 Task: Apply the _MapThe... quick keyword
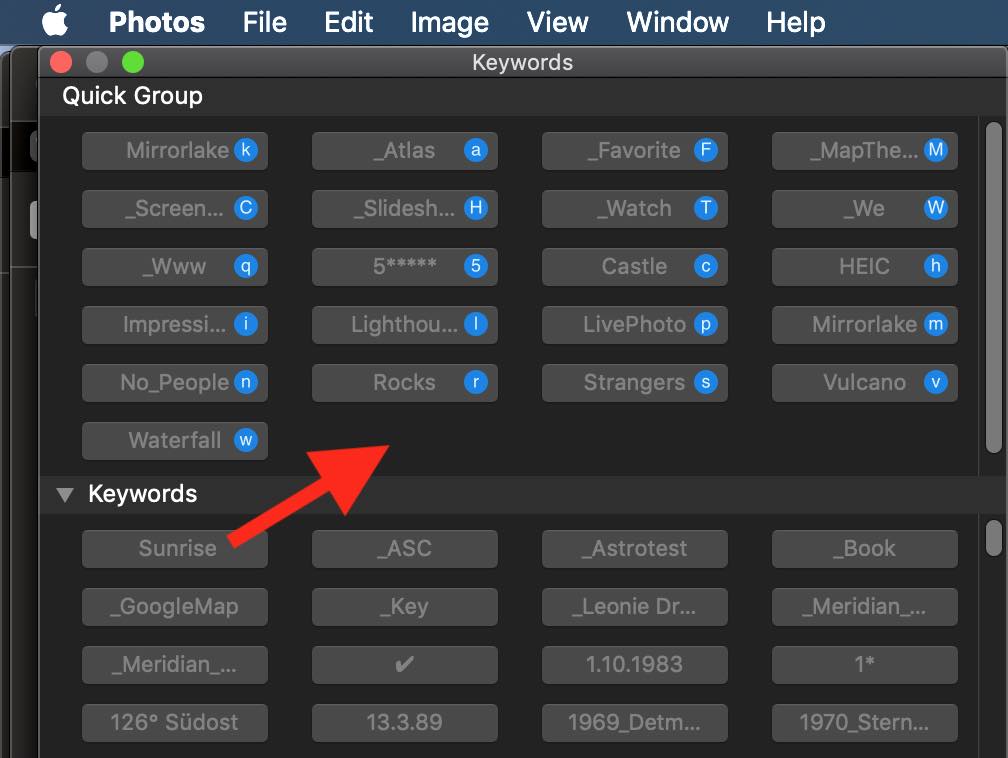(x=865, y=150)
